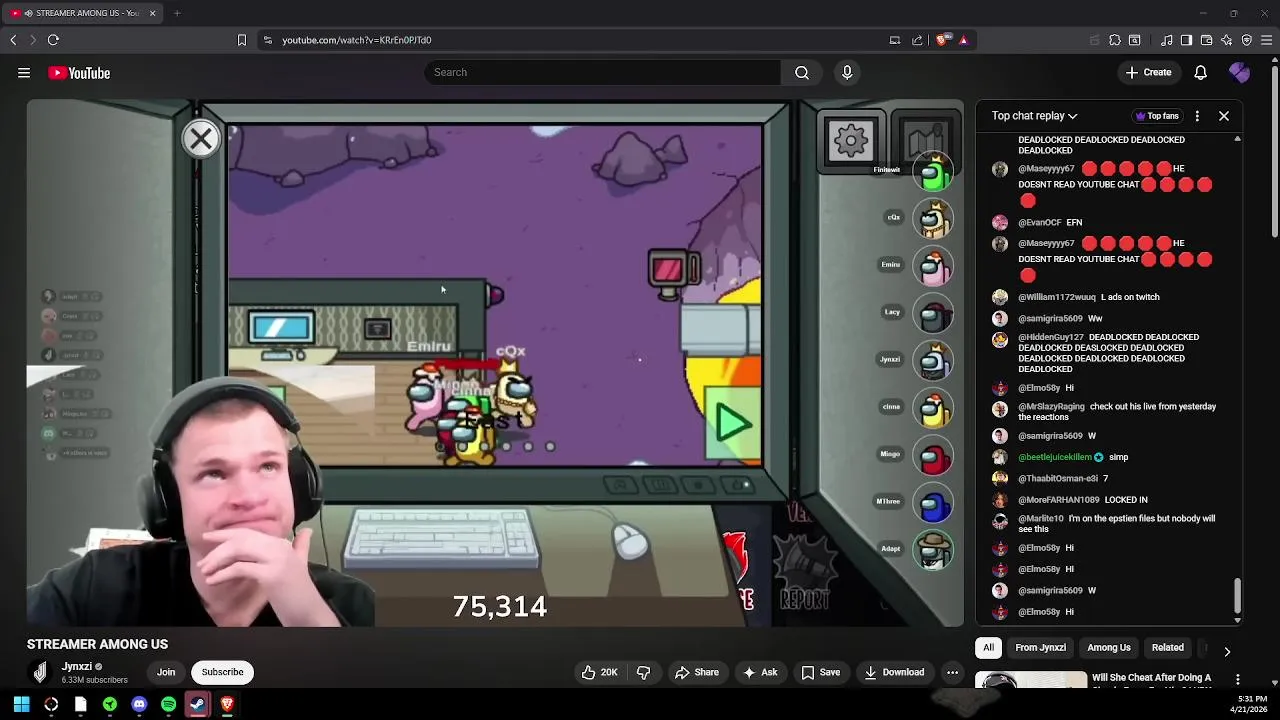
Task: Open Leo AI sparkle icon
Action: [x=1227, y=40]
